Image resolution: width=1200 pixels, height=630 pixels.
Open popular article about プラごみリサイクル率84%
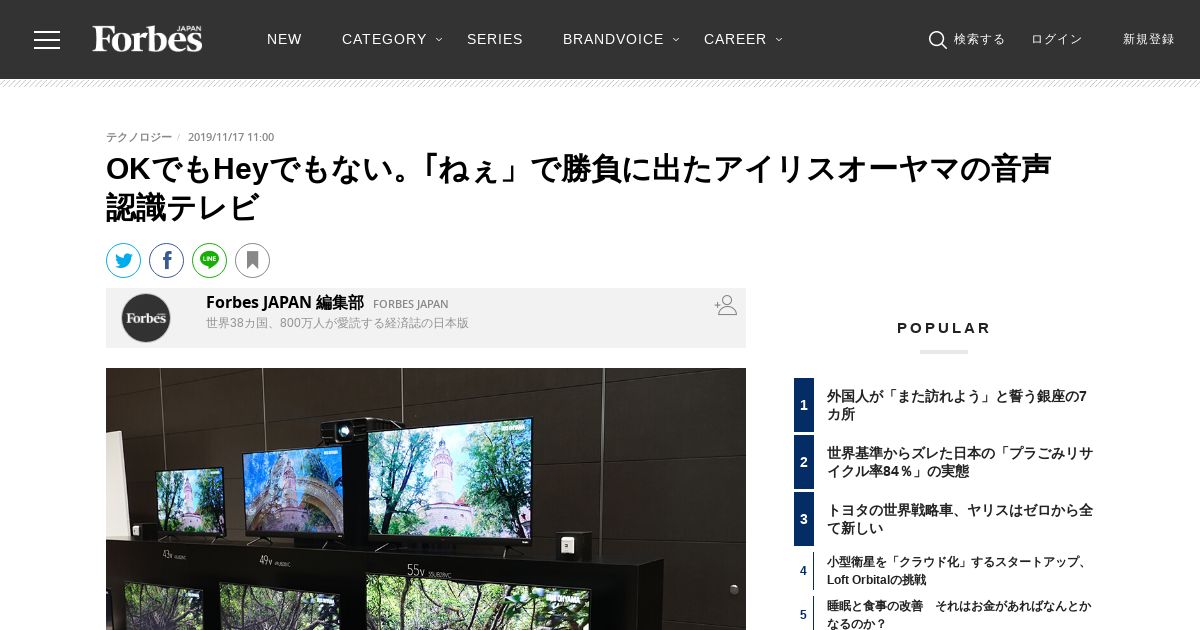pos(960,462)
